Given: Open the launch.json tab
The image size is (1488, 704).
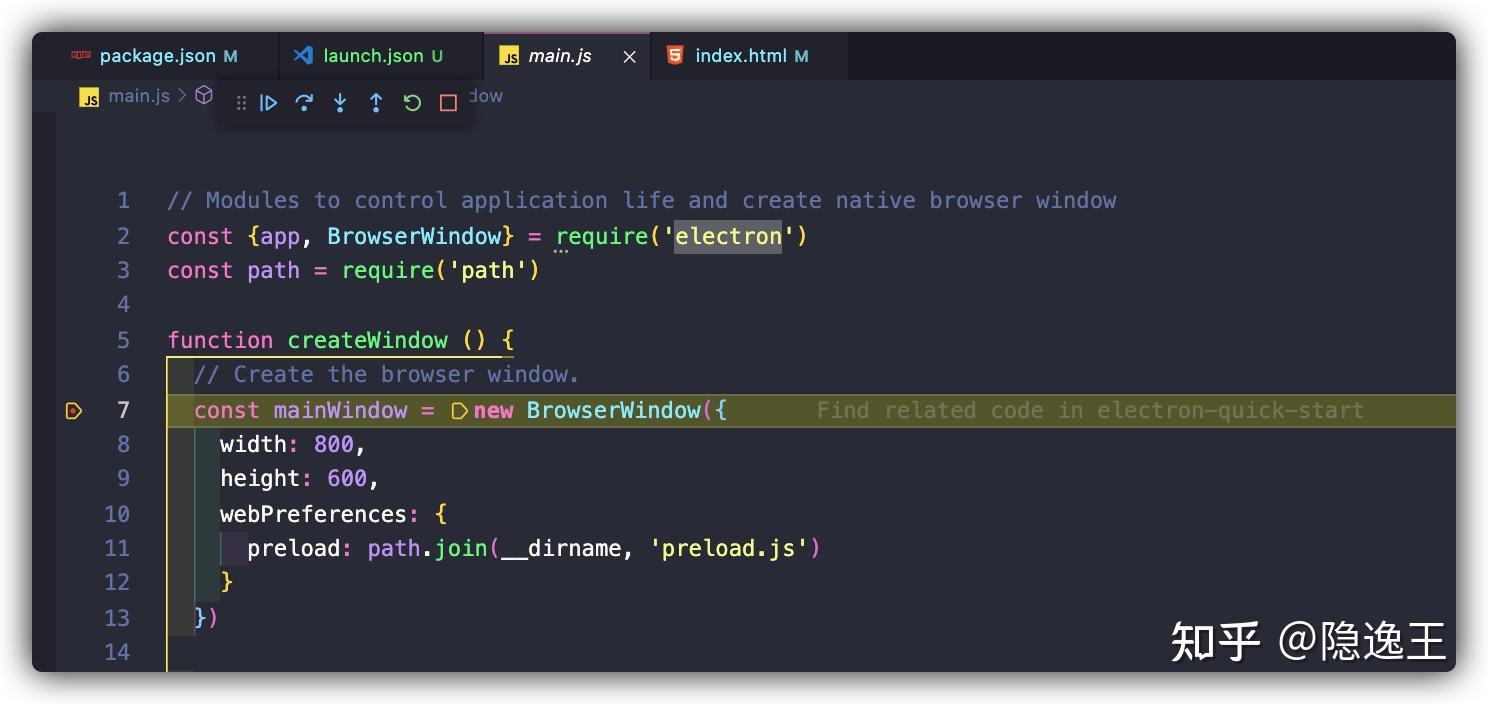Looking at the screenshot, I should point(382,56).
